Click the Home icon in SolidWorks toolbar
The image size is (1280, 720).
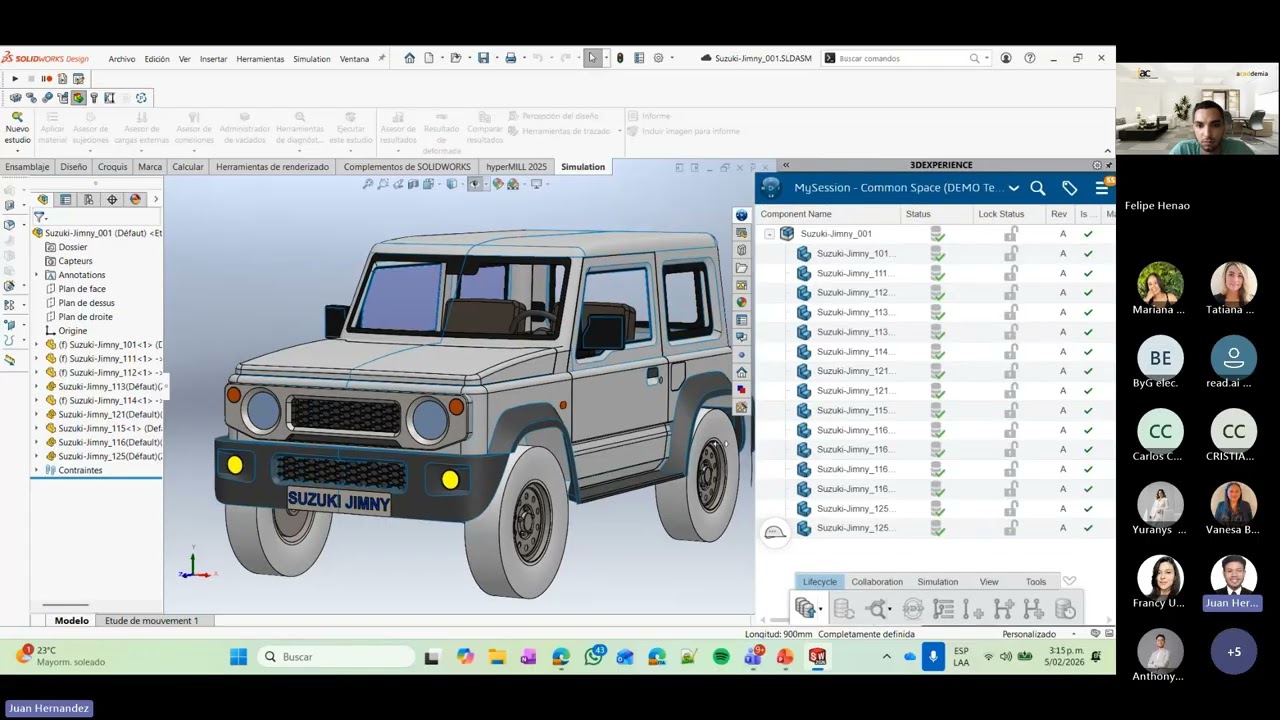click(x=409, y=58)
